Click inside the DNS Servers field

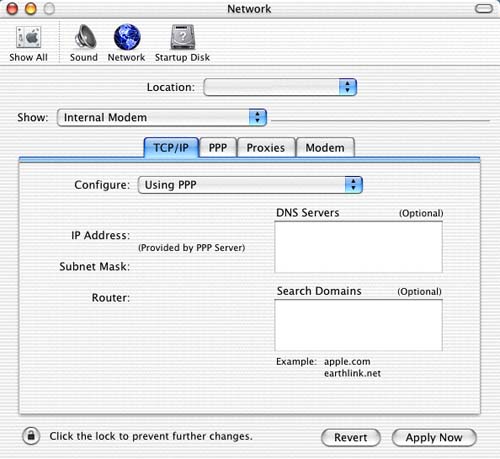[x=359, y=247]
